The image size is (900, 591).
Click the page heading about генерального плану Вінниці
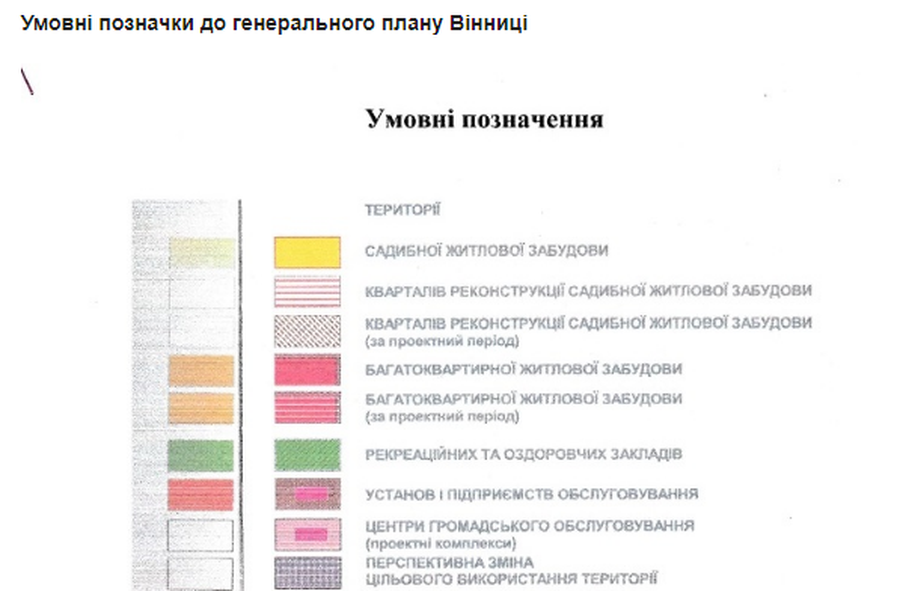coord(274,23)
